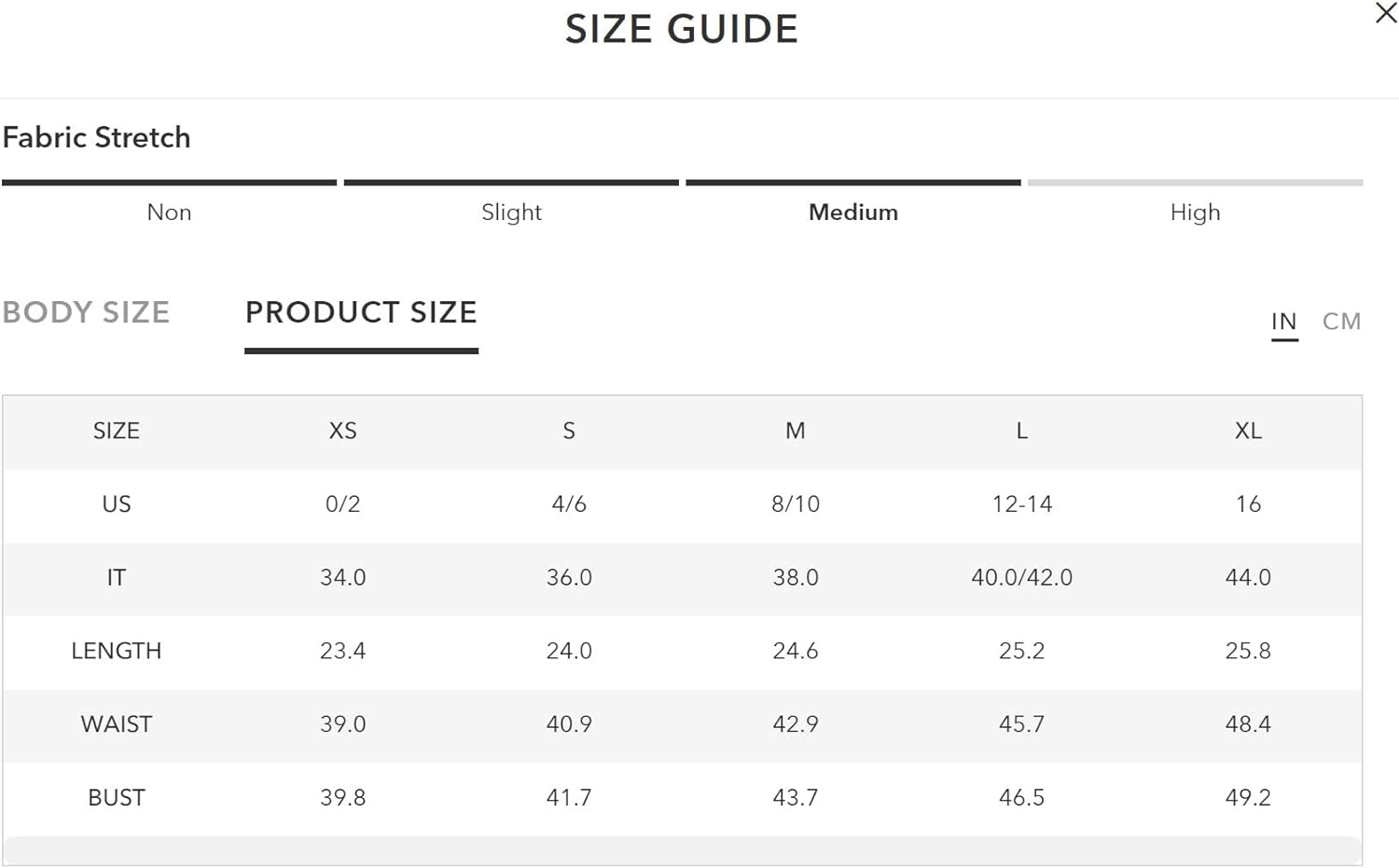Click the LENGTH row label

tap(117, 651)
